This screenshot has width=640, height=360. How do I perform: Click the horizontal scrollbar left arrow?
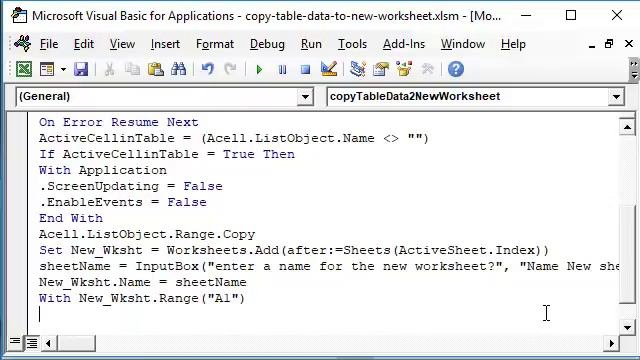[x=48, y=343]
